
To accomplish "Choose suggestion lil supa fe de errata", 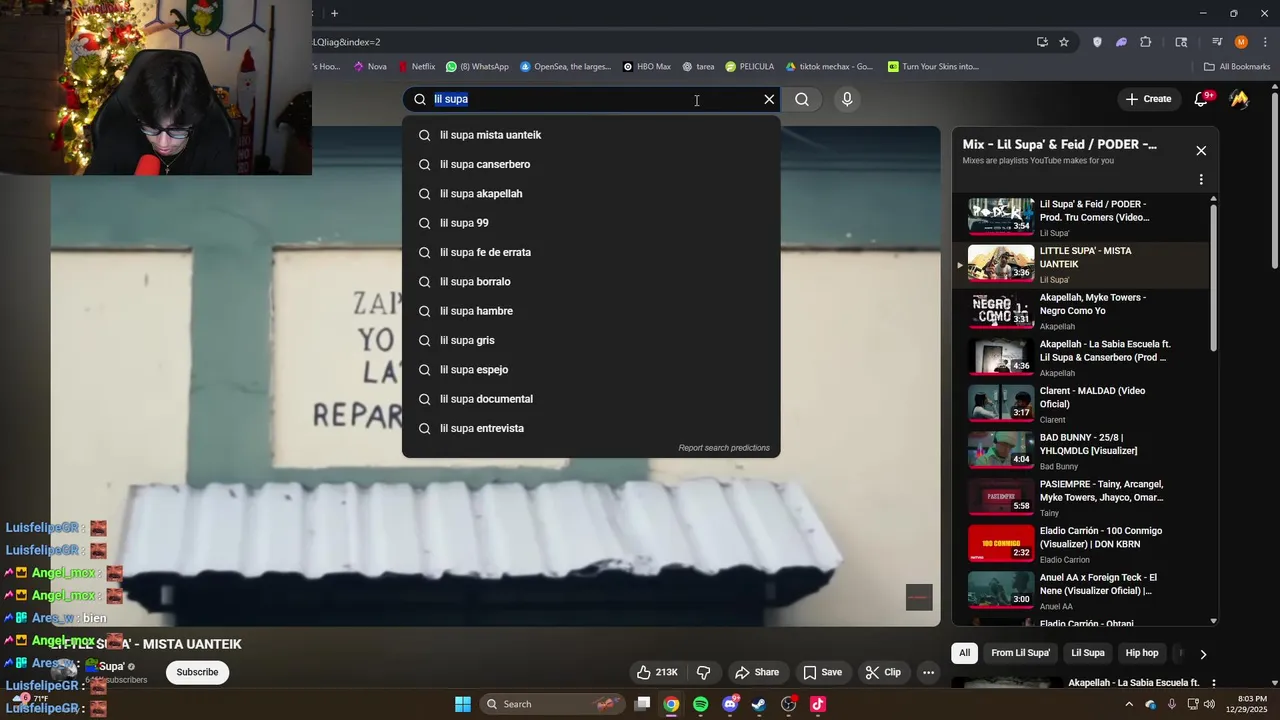I will [x=591, y=252].
